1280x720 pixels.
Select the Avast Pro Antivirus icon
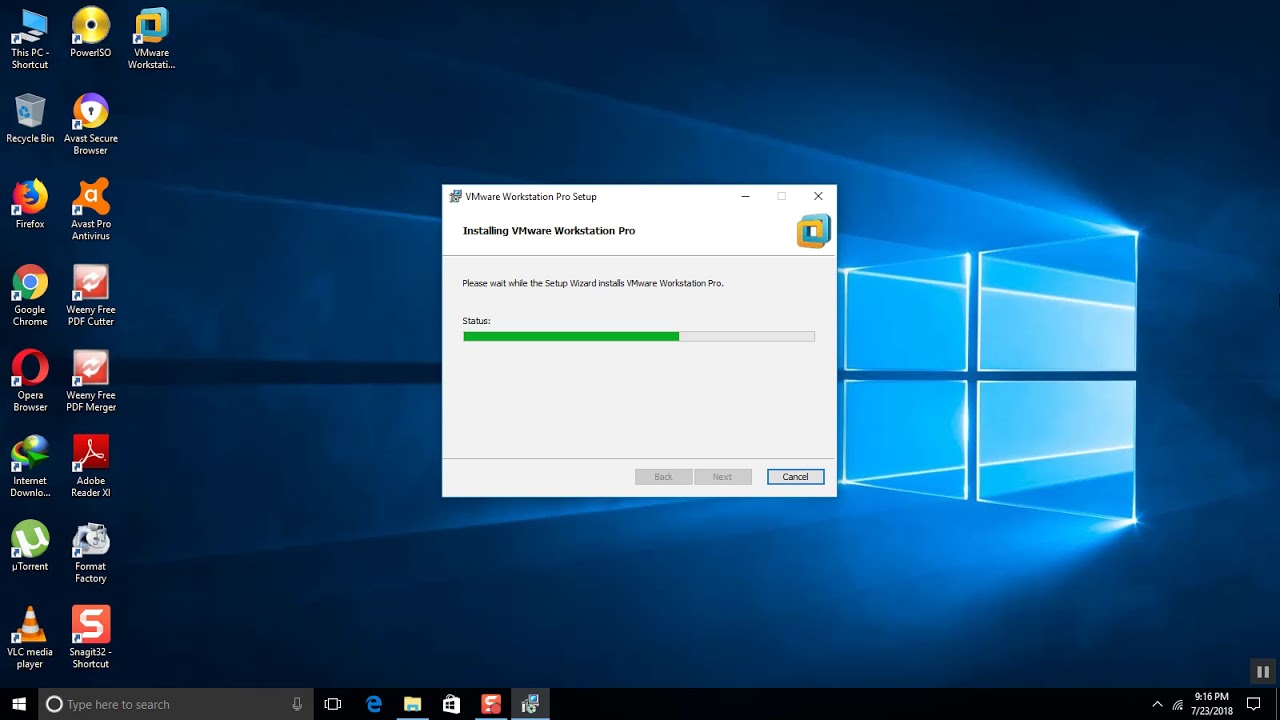[90, 210]
